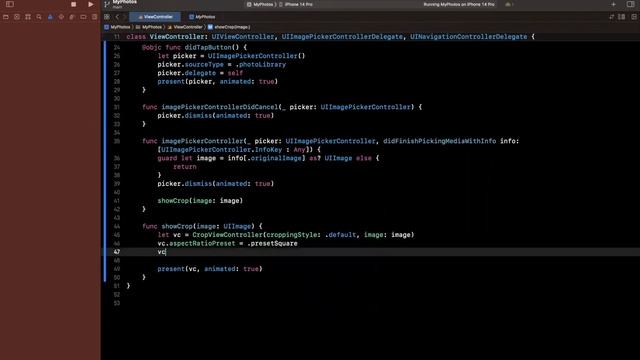640x360 pixels.
Task: Click the class ViewController declaration line
Action: pyautogui.click(x=331, y=37)
